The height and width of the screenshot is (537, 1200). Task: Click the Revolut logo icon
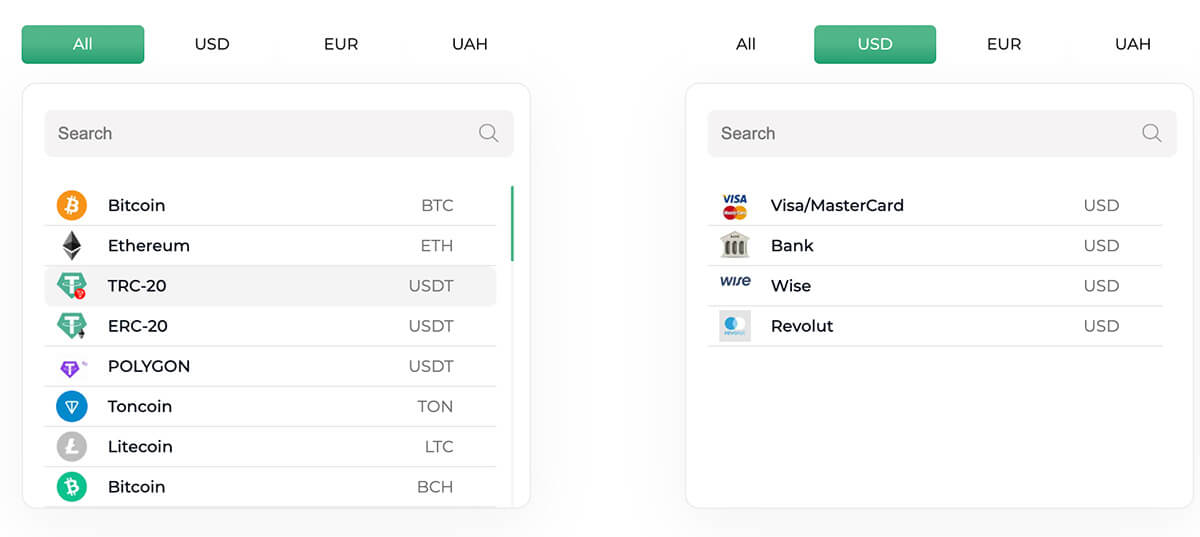click(x=735, y=326)
